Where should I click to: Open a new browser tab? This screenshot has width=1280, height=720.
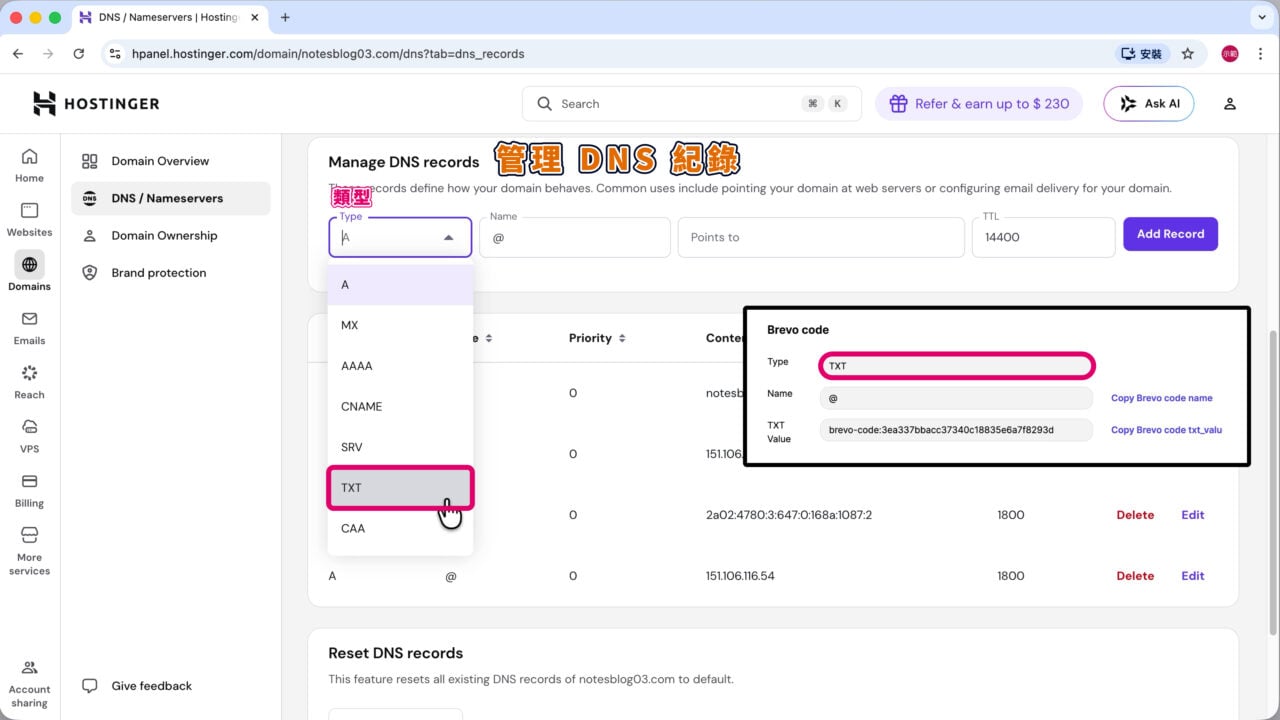tap(285, 17)
